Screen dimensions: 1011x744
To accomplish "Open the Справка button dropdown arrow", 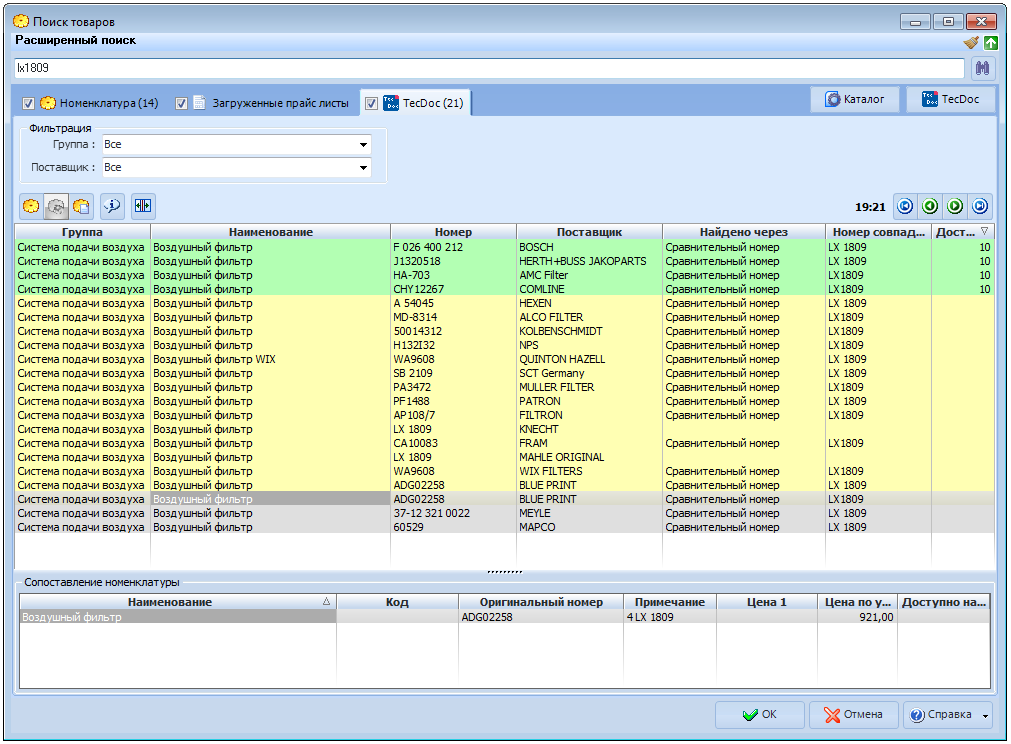I will 986,715.
